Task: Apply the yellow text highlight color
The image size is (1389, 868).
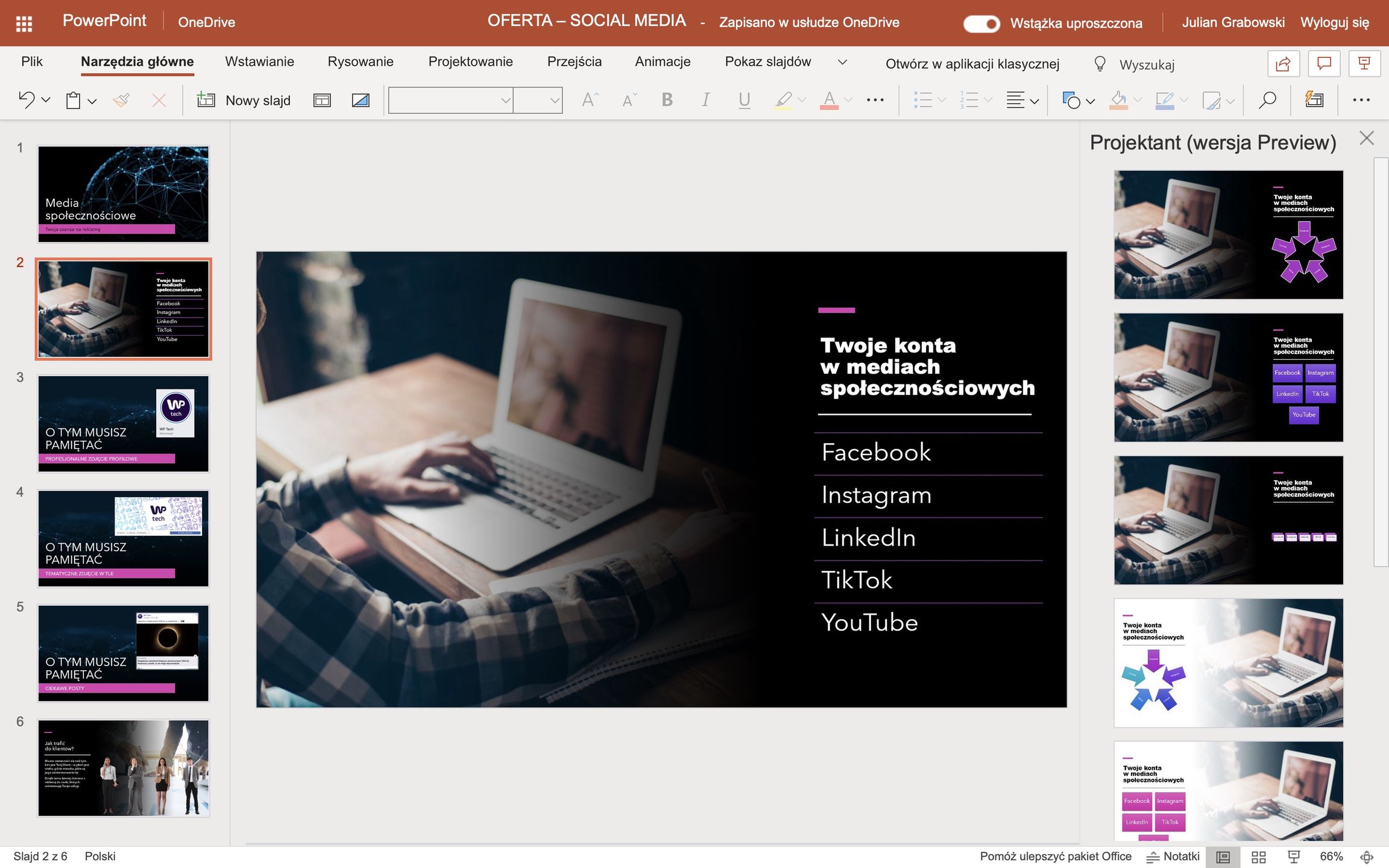Action: (783, 100)
